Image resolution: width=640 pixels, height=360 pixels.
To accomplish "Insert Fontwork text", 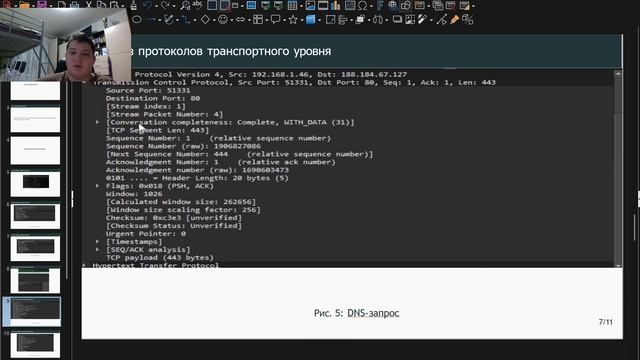I will click(380, 5).
